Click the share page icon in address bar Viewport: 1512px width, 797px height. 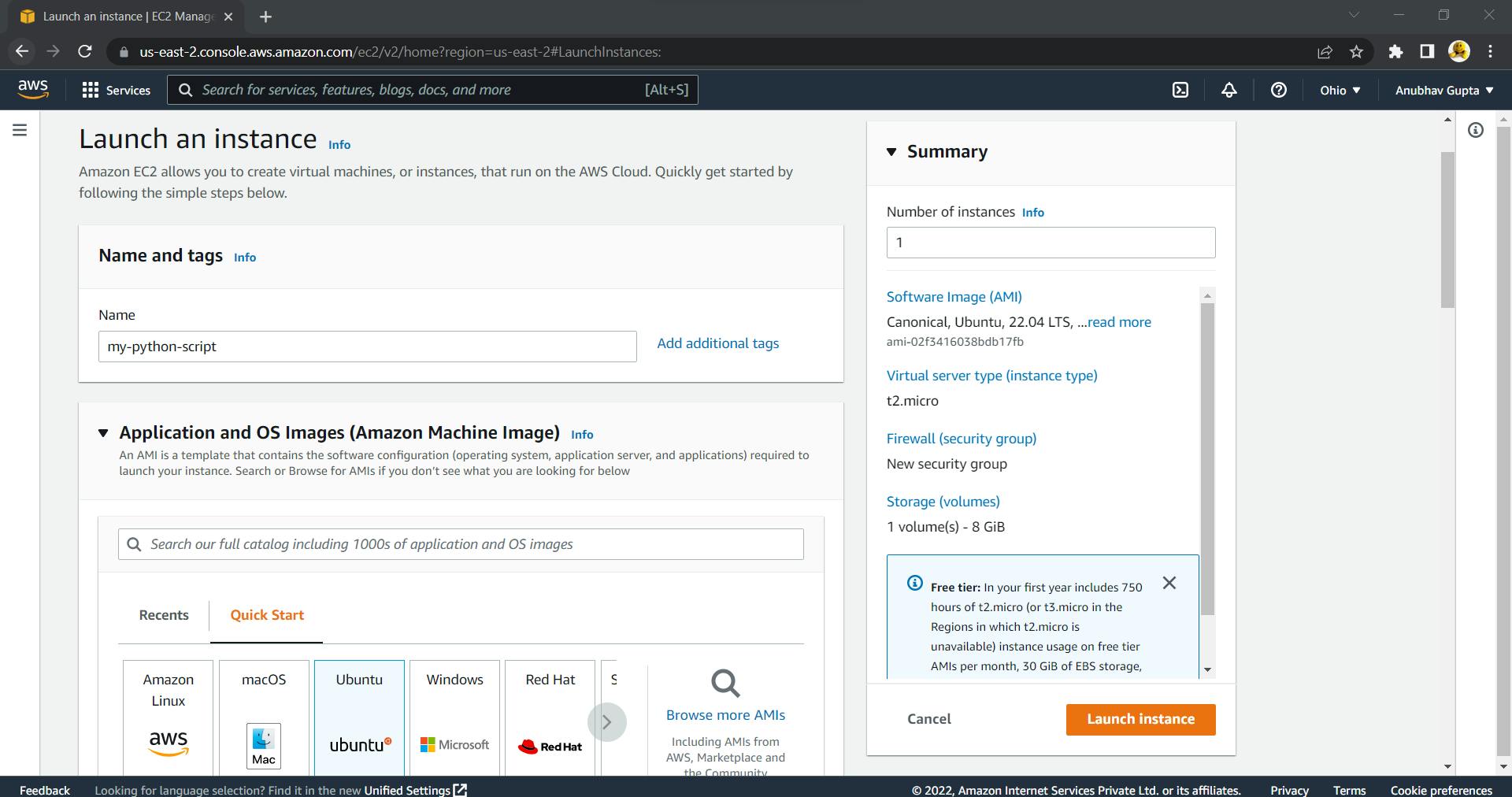pos(1325,52)
